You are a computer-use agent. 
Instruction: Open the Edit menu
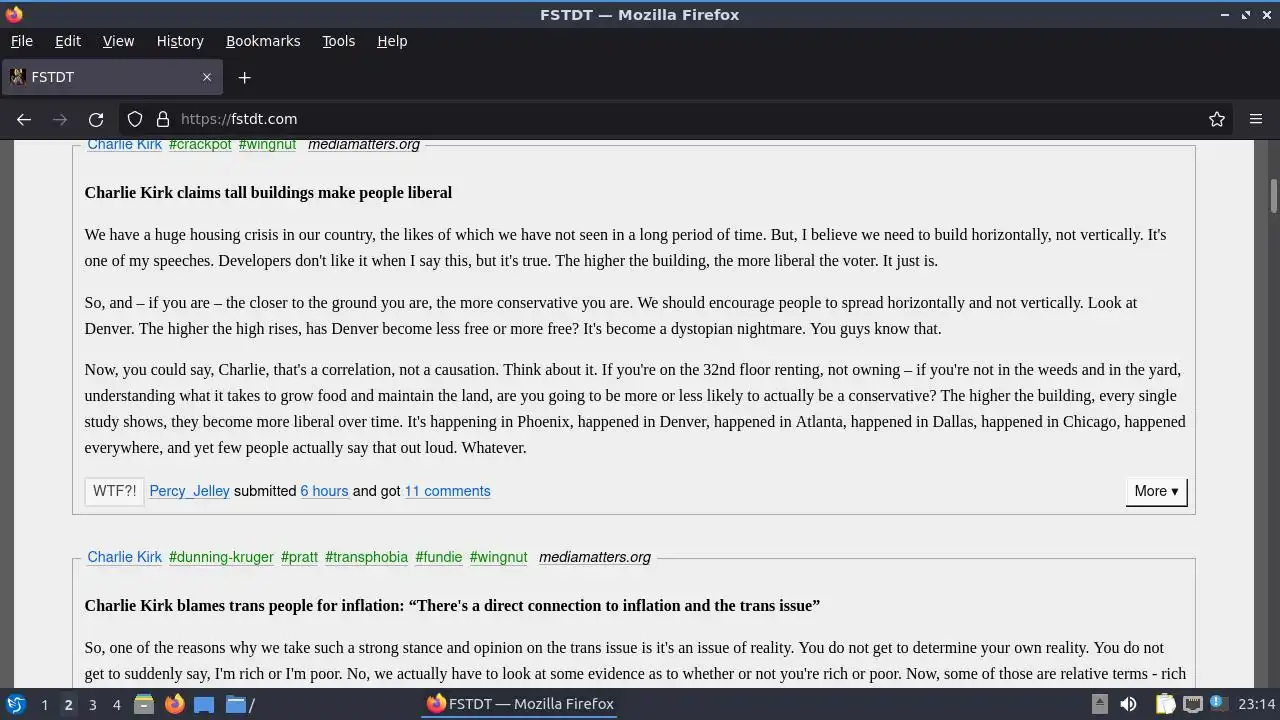[68, 41]
